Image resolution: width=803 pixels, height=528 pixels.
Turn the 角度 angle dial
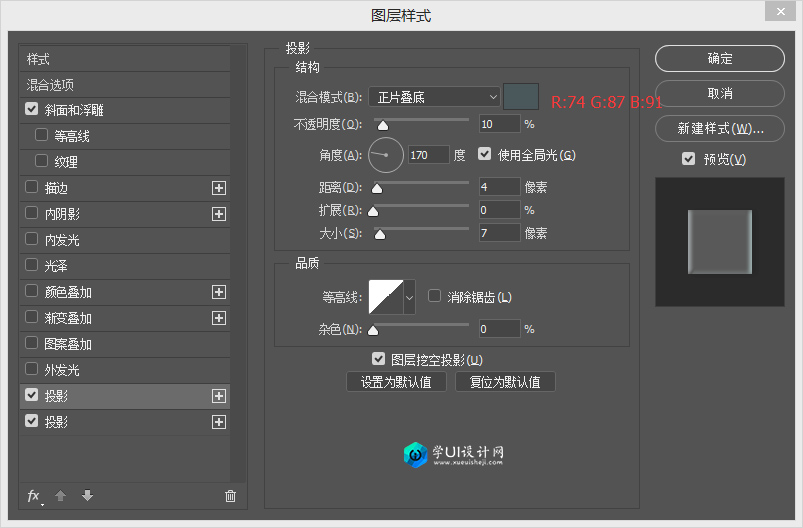click(x=385, y=155)
